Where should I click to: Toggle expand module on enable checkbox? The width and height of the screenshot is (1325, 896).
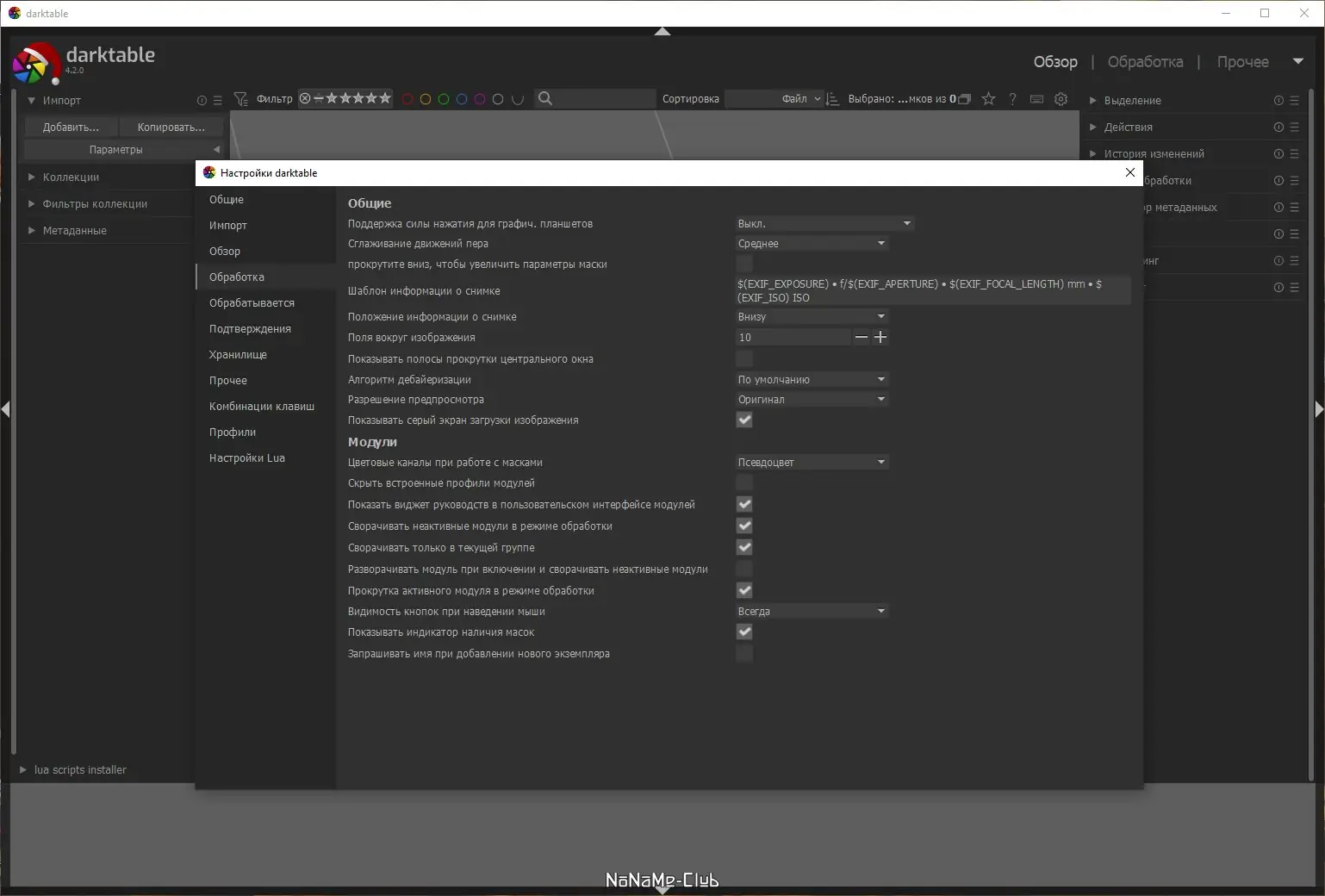click(744, 569)
